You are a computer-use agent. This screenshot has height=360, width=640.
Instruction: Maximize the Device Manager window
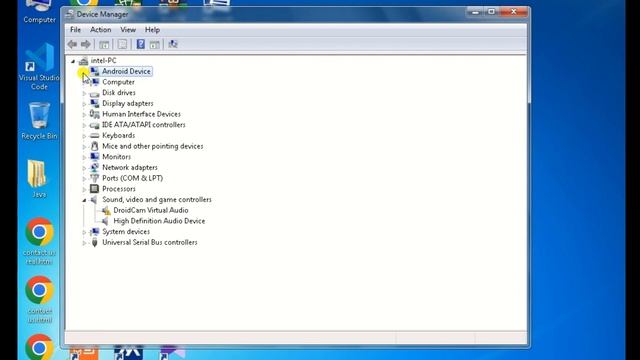click(491, 12)
